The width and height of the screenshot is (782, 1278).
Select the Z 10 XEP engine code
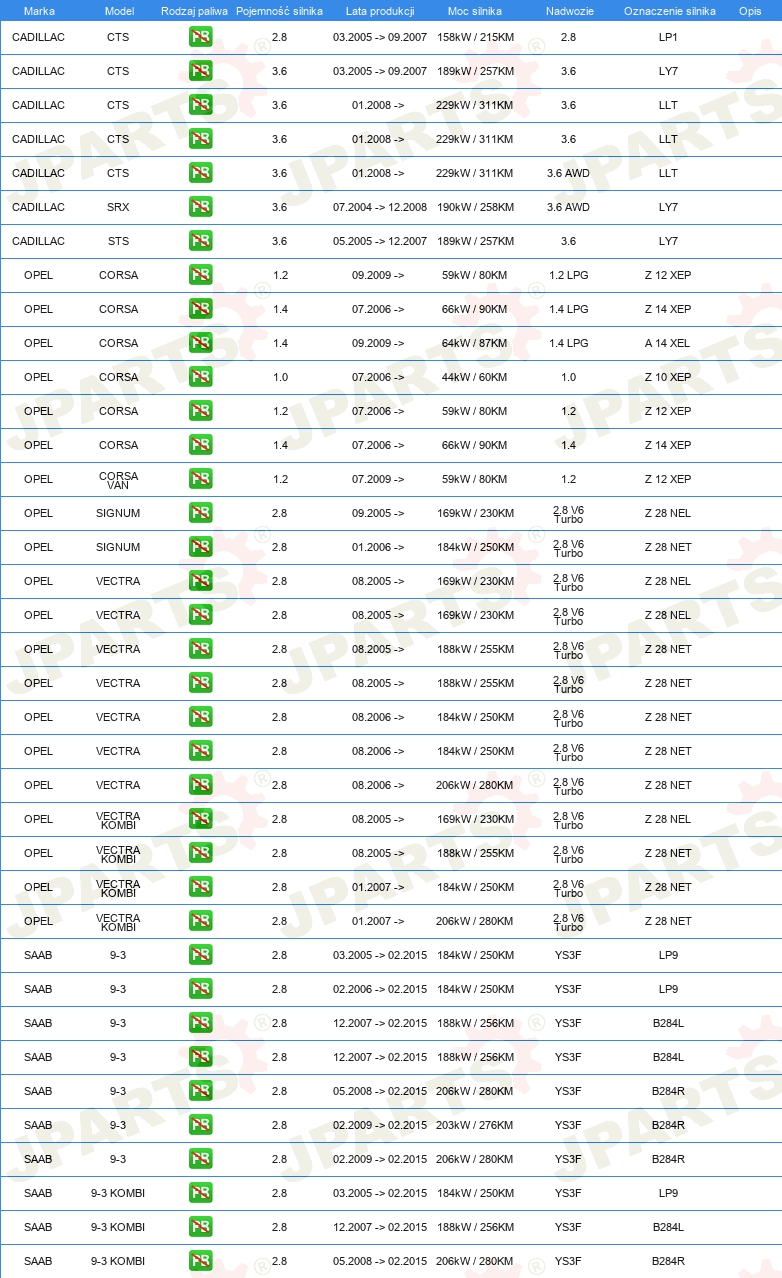click(x=668, y=377)
